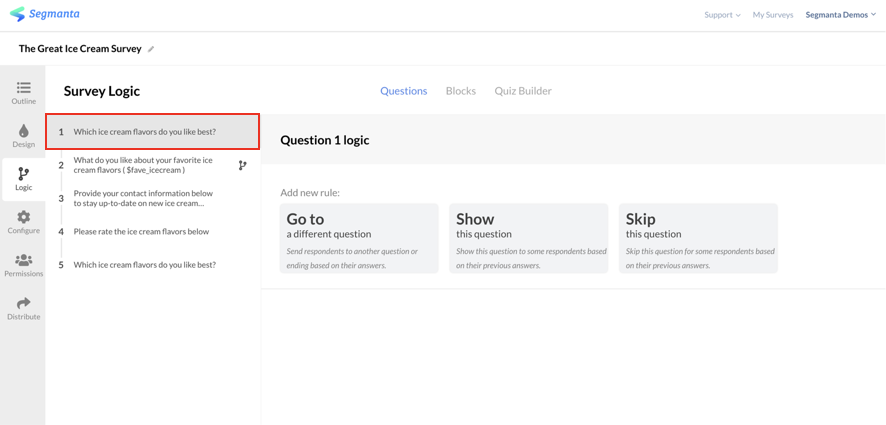The width and height of the screenshot is (886, 425).
Task: Open the Outline sidebar icon
Action: (24, 88)
